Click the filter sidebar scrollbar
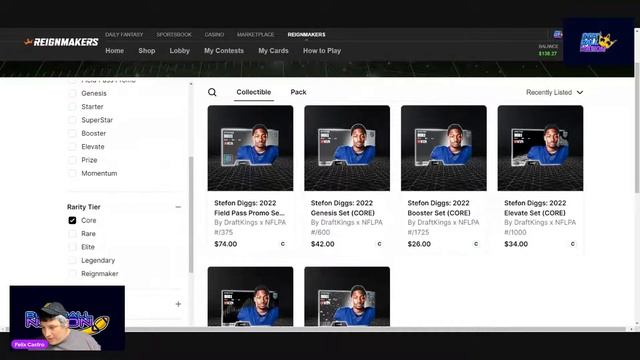The height and width of the screenshot is (360, 640). [191, 214]
